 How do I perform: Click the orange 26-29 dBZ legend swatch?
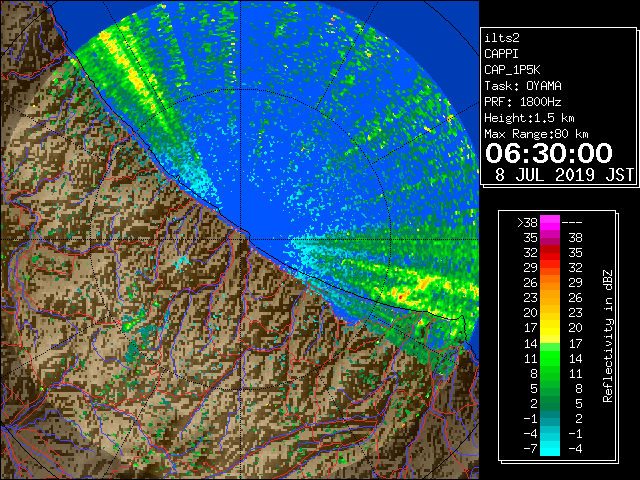point(550,282)
